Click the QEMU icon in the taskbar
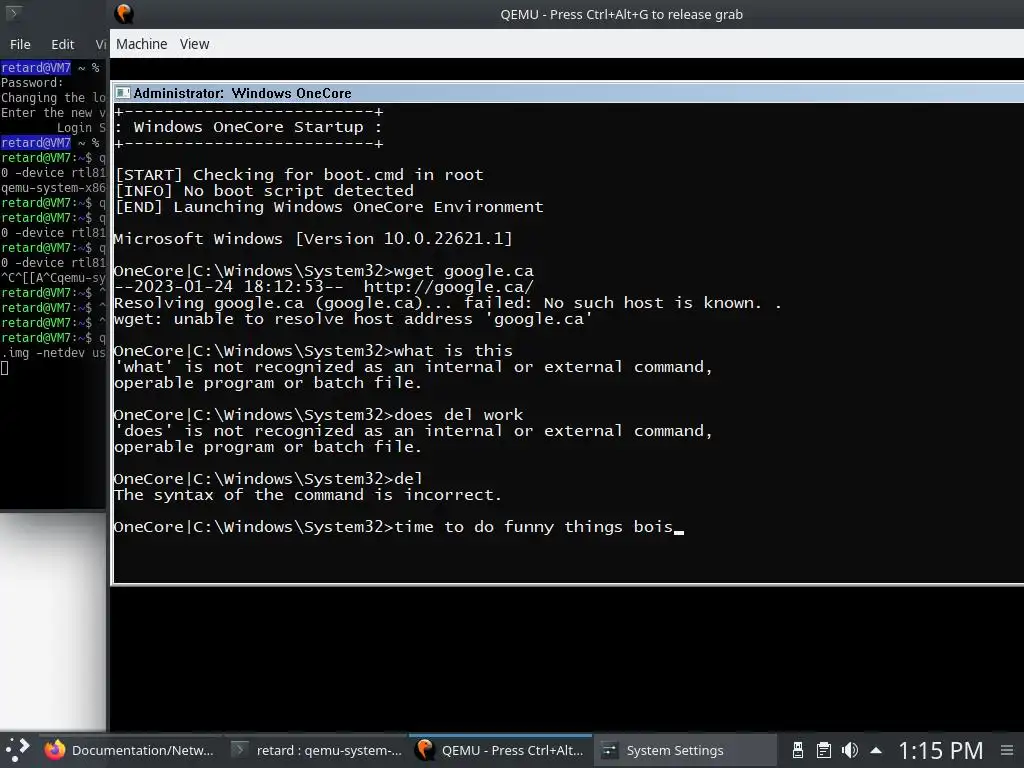The height and width of the screenshot is (768, 1024). (425, 750)
